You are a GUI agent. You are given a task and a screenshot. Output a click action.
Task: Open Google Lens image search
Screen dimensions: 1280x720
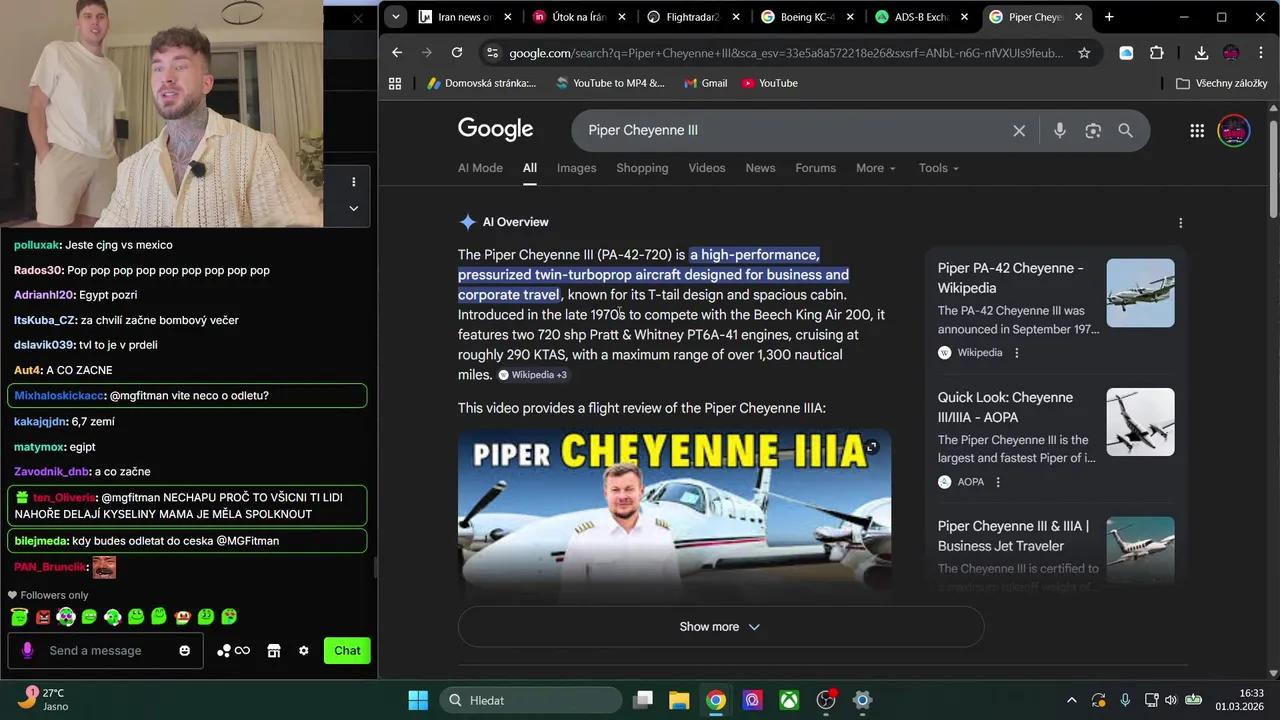[1093, 130]
